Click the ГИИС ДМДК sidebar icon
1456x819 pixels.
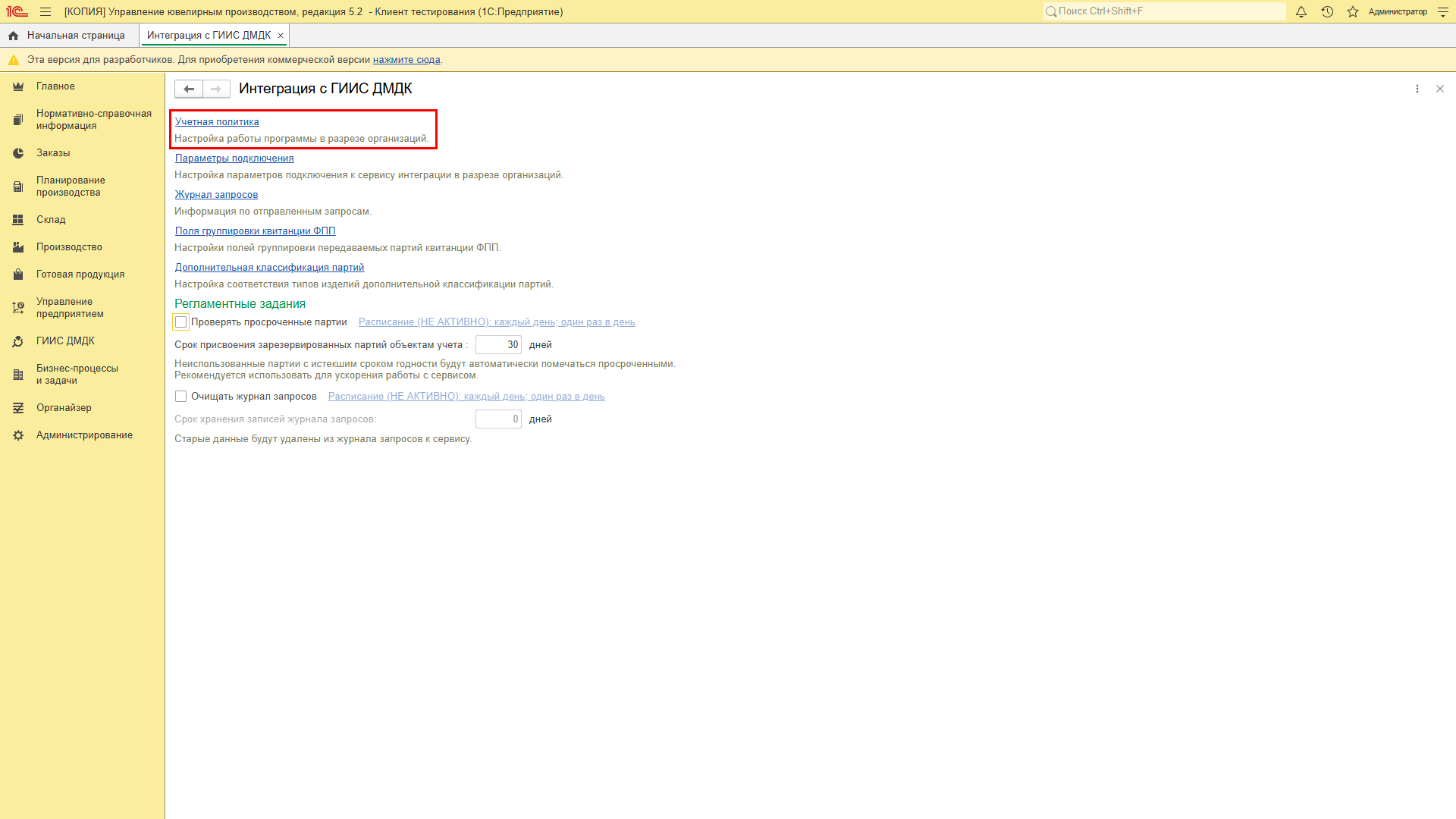(x=18, y=341)
